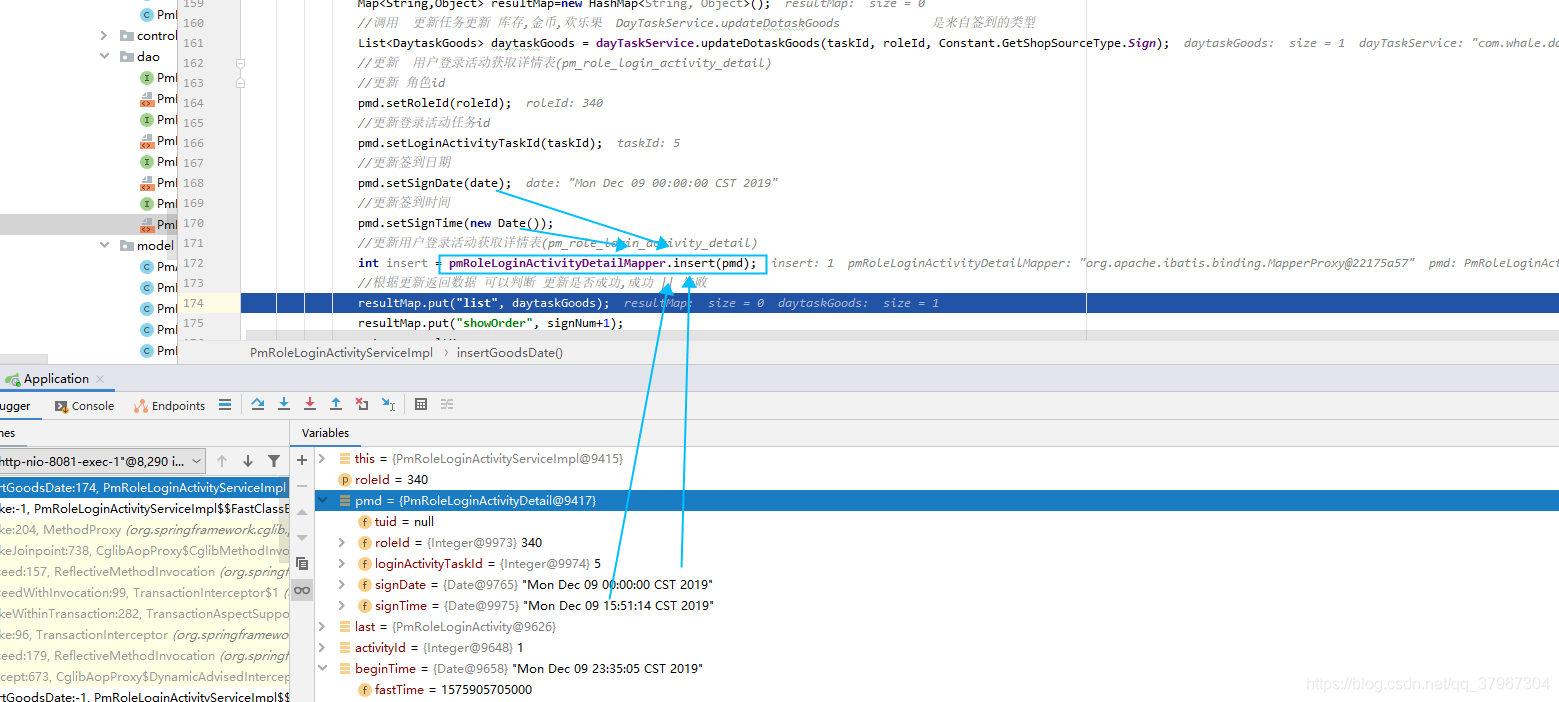The height and width of the screenshot is (702, 1559).
Task: Select the invokeWithinTransaction:282 stack frame
Action: 144,613
